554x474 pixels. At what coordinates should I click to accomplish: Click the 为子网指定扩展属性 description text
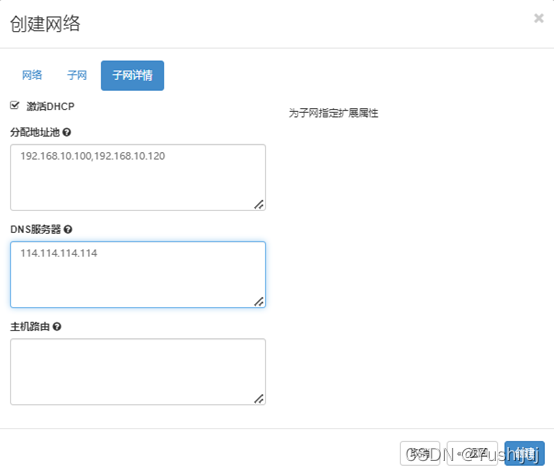pyautogui.click(x=334, y=113)
